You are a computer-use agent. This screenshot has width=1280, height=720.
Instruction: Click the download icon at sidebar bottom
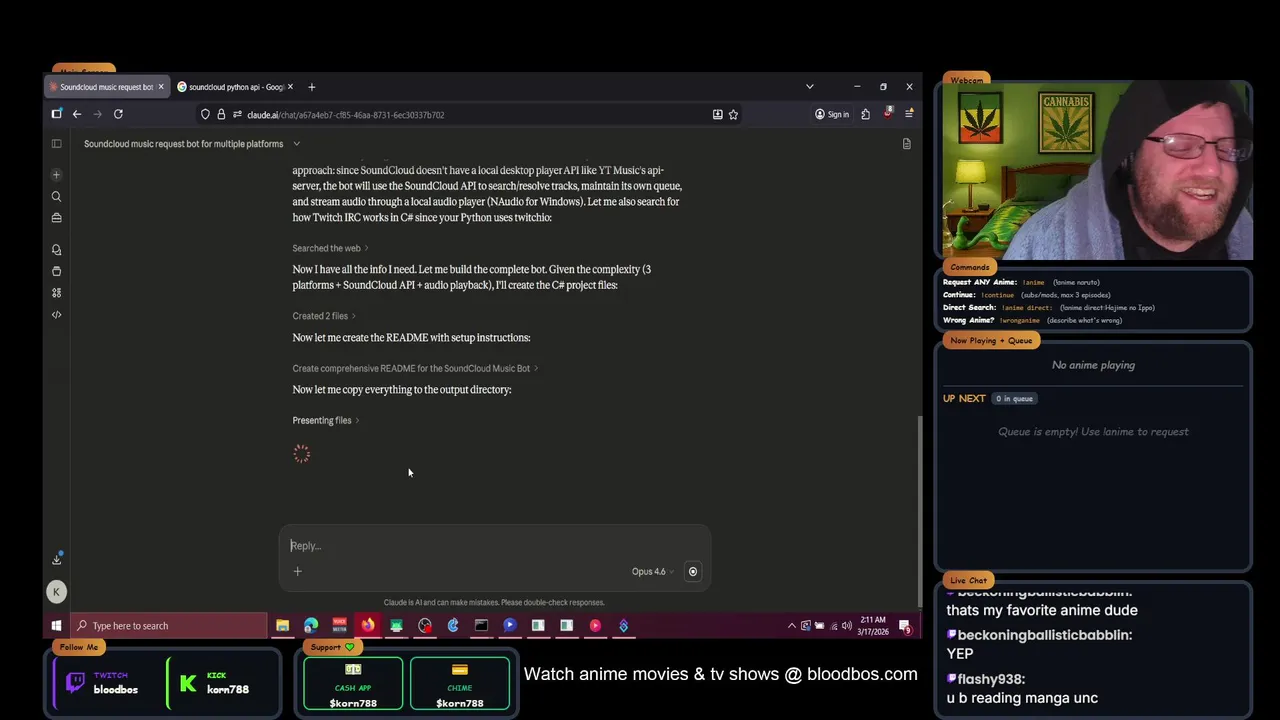[56, 559]
